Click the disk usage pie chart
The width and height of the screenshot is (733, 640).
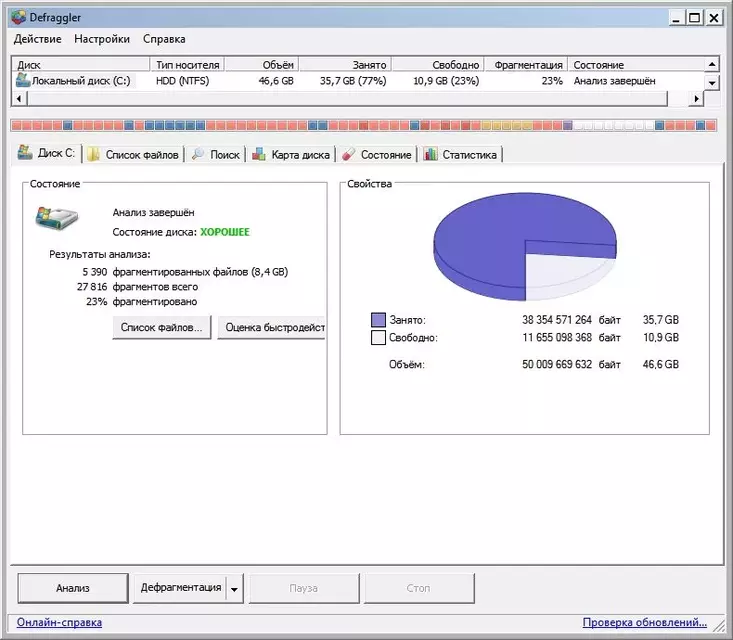click(x=525, y=246)
